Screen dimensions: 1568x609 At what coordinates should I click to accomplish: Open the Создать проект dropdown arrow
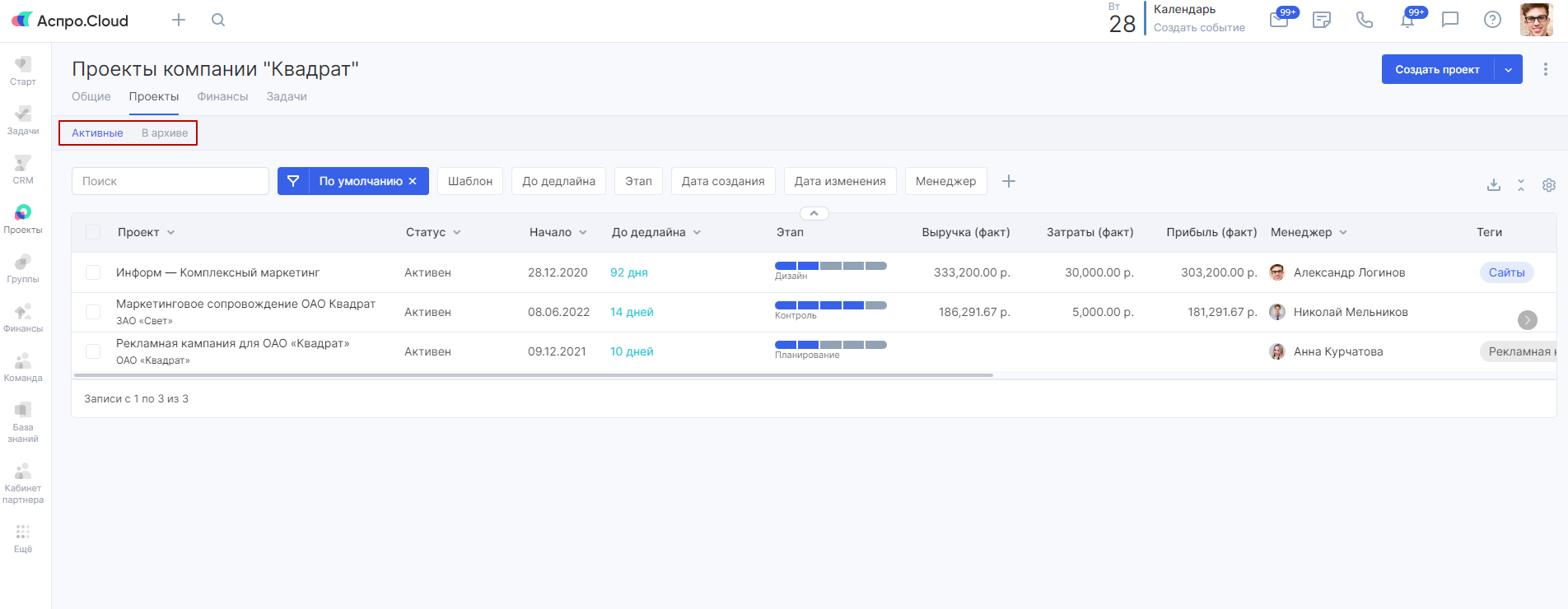(x=1508, y=69)
